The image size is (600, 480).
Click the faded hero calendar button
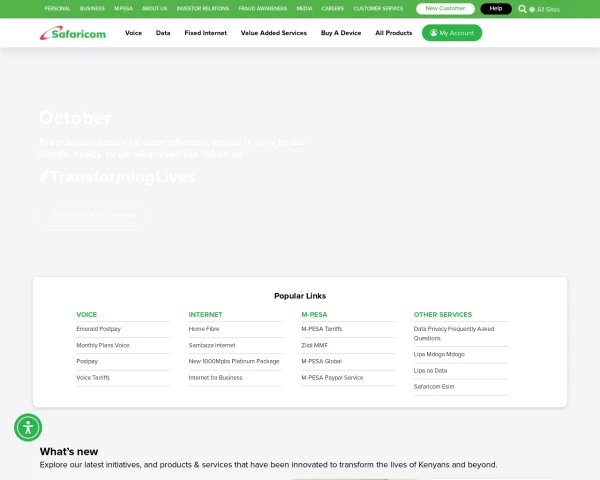coord(94,215)
